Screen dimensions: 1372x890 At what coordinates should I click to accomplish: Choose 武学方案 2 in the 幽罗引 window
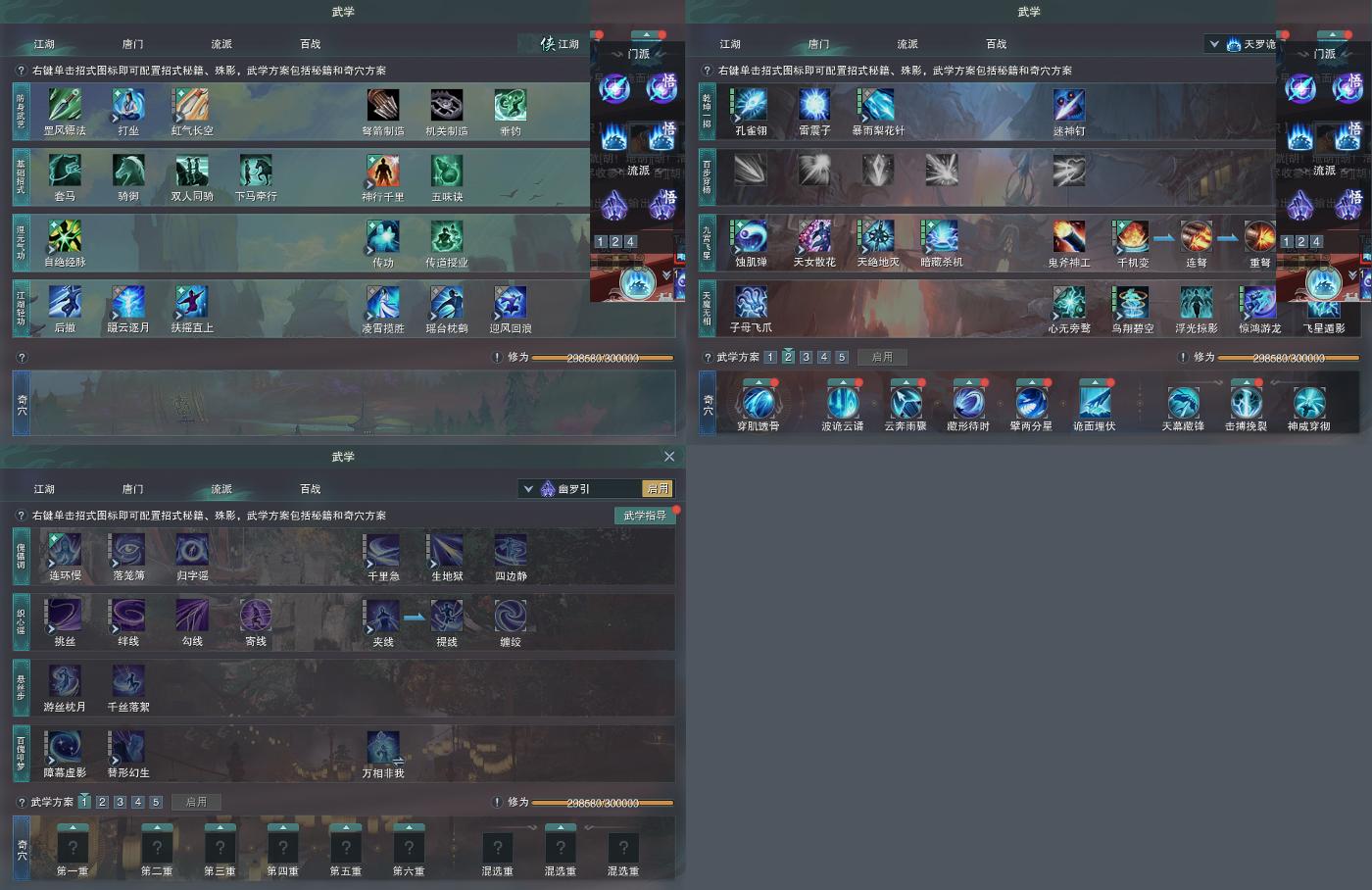pyautogui.click(x=102, y=802)
